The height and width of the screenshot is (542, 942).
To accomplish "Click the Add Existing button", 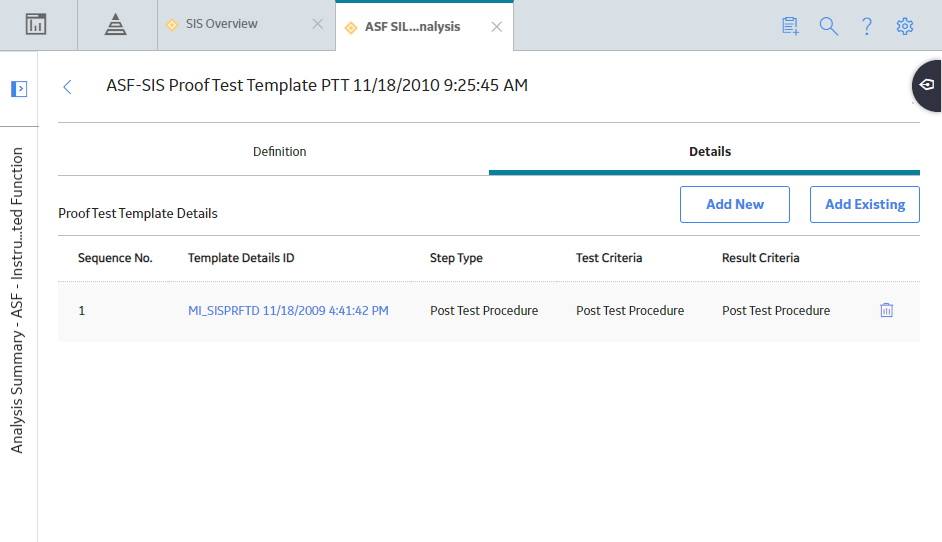I will 865,204.
